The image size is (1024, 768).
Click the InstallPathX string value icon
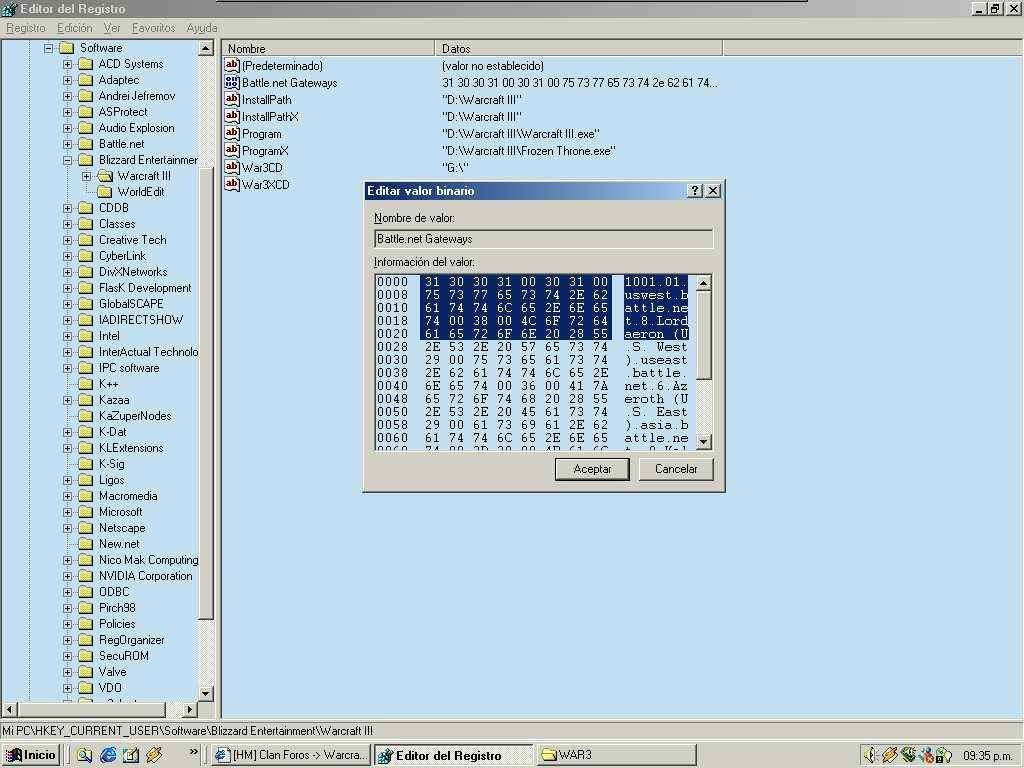[x=231, y=116]
